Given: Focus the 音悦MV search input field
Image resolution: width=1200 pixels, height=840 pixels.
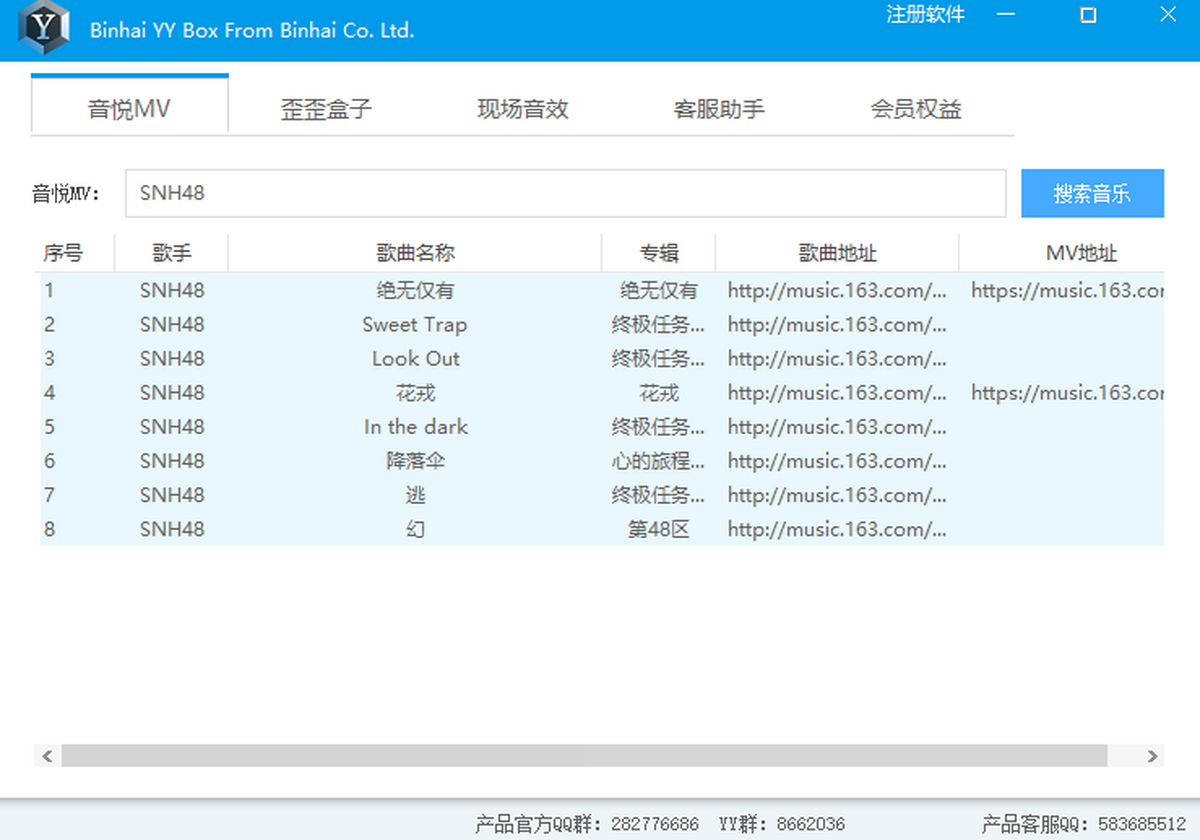Looking at the screenshot, I should coord(565,193).
